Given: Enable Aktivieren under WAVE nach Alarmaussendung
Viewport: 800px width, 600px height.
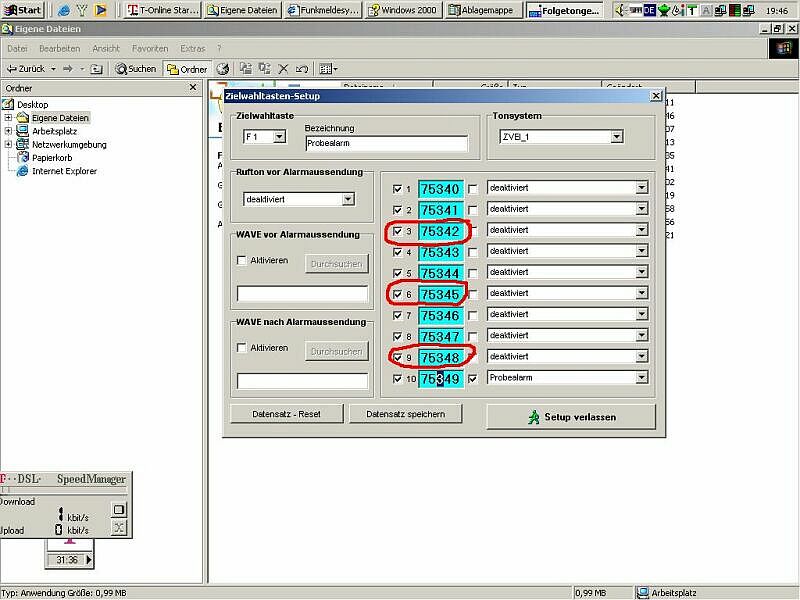Looking at the screenshot, I should 242,348.
